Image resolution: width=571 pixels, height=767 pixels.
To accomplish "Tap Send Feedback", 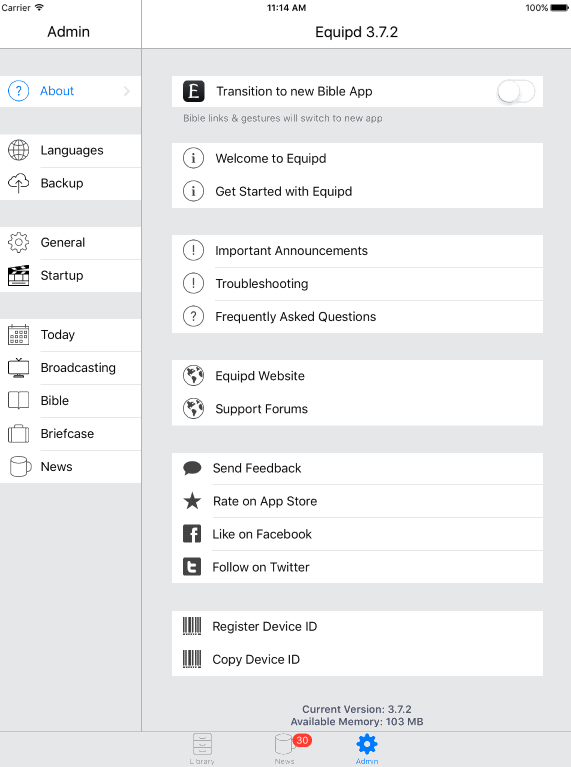I will click(x=357, y=469).
